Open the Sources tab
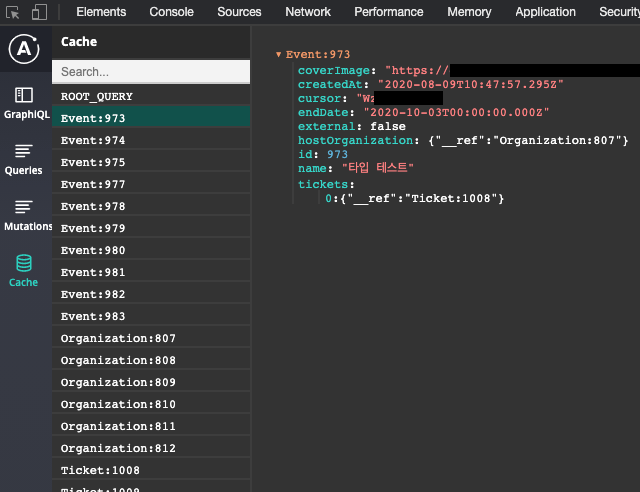Image resolution: width=640 pixels, height=492 pixels. coord(239,12)
